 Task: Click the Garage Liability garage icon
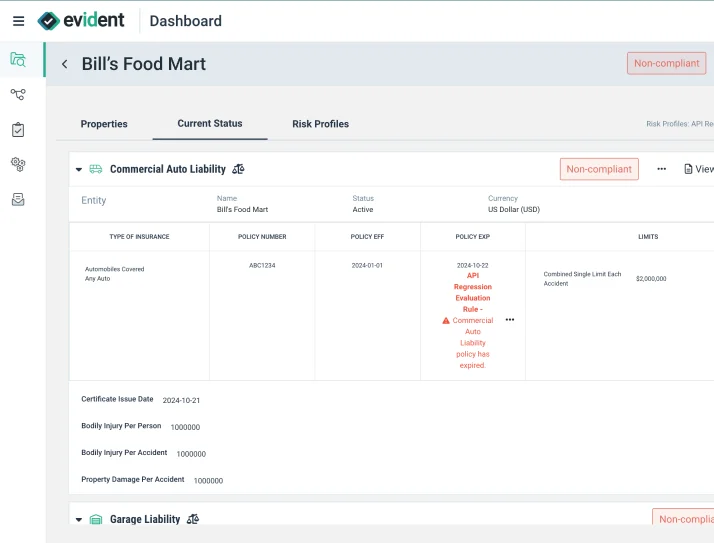[96, 519]
